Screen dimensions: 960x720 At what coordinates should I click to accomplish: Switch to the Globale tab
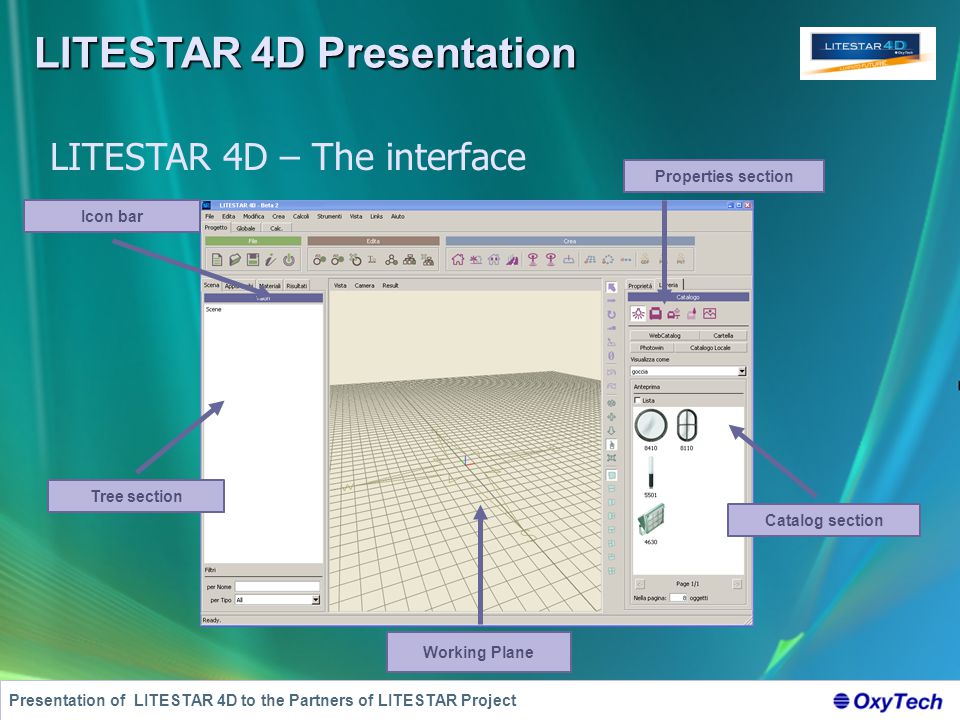click(246, 228)
